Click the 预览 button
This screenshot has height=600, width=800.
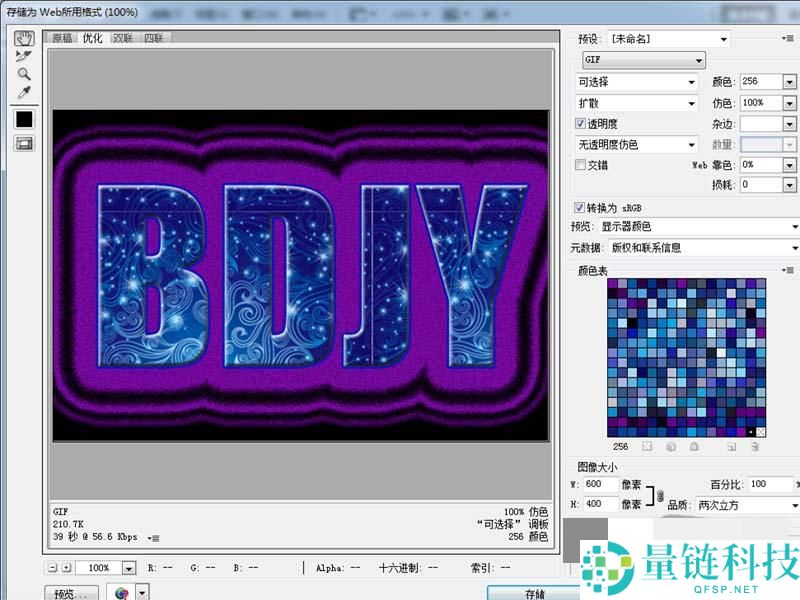(x=72, y=593)
